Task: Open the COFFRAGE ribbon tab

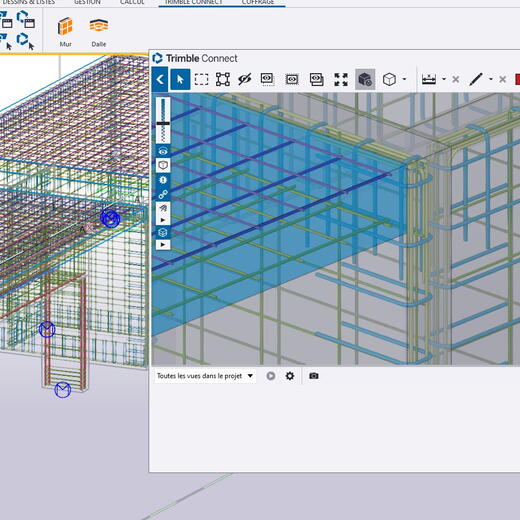Action: [258, 2]
